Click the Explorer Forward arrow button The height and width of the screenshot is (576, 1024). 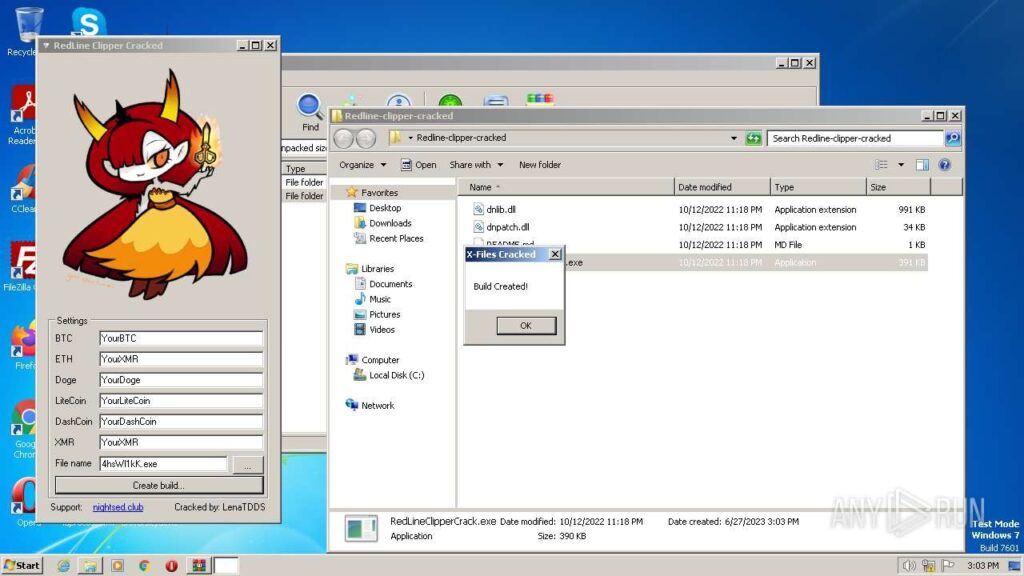click(366, 138)
